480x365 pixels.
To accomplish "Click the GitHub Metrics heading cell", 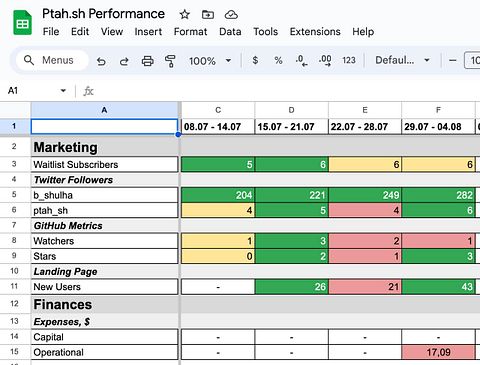I will coord(104,226).
